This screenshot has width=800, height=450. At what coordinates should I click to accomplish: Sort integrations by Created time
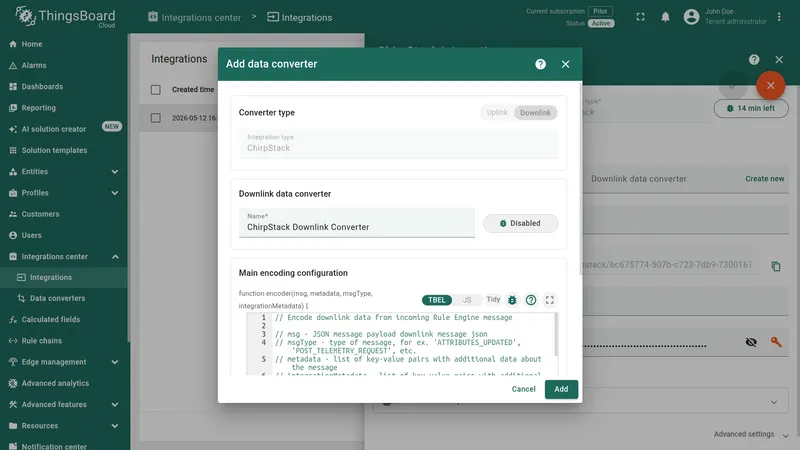coord(193,89)
